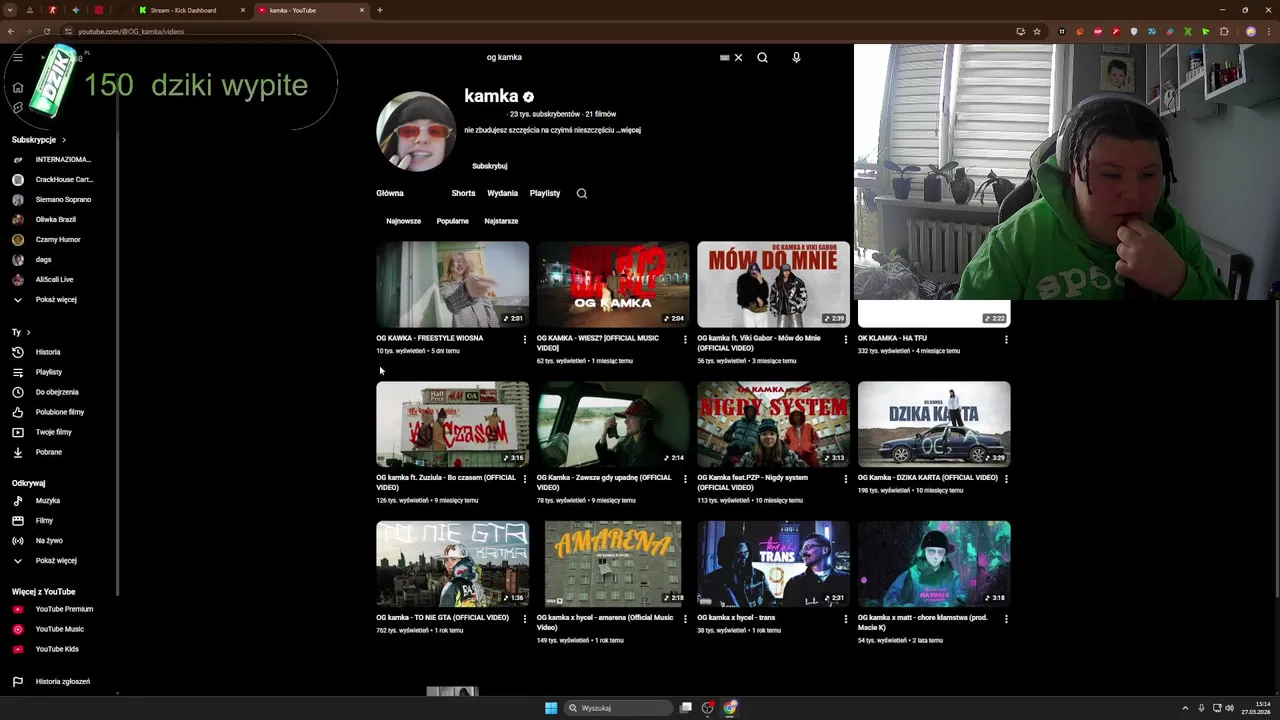
Task: Open Twoje filmy in sidebar
Action: (52, 432)
